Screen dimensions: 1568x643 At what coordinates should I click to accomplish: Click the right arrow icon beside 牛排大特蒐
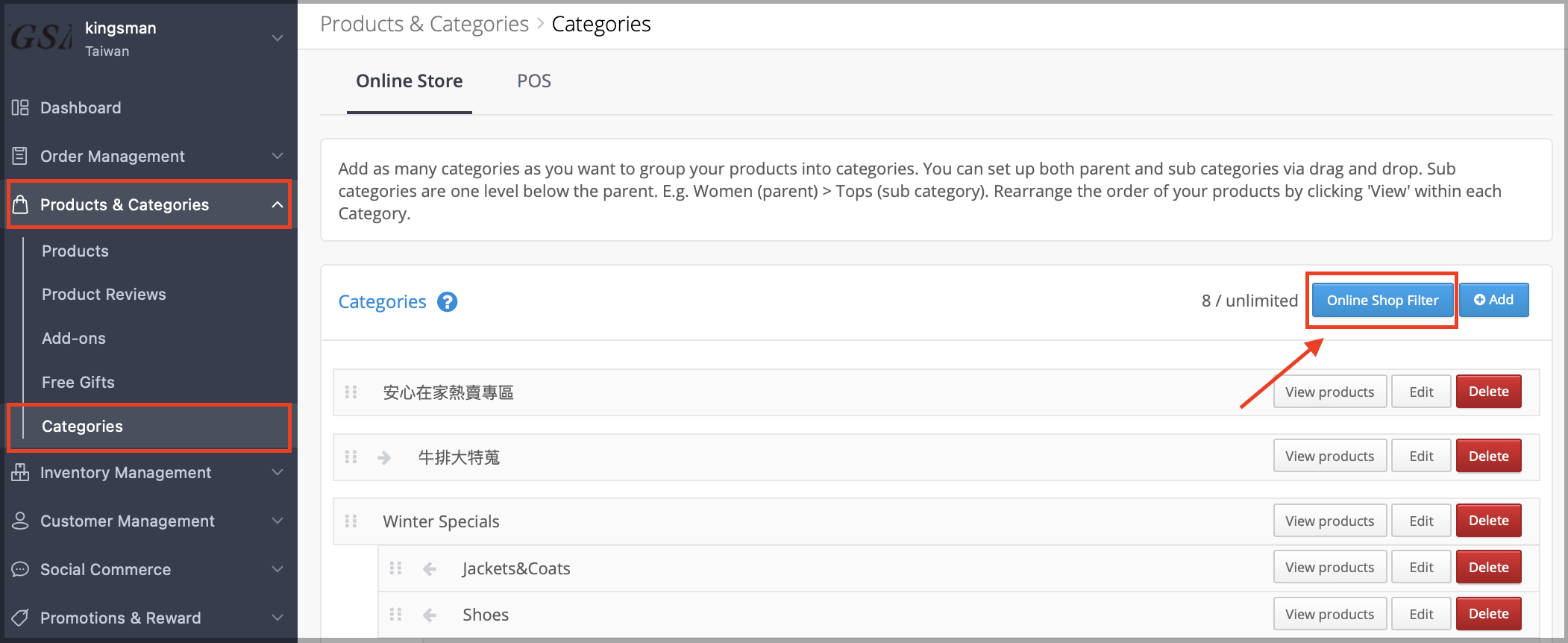coord(384,457)
